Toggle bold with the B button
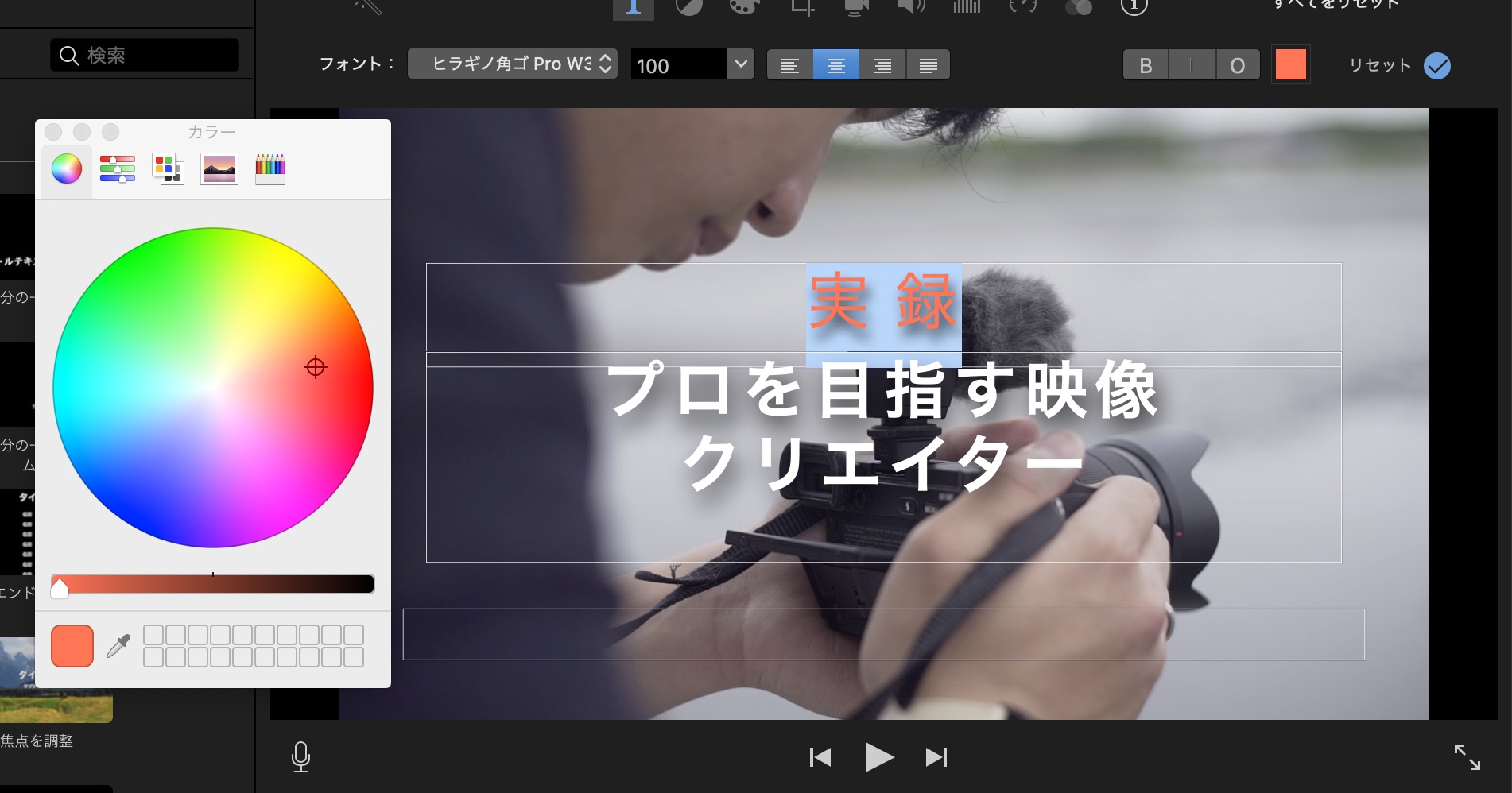 pyautogui.click(x=1146, y=65)
